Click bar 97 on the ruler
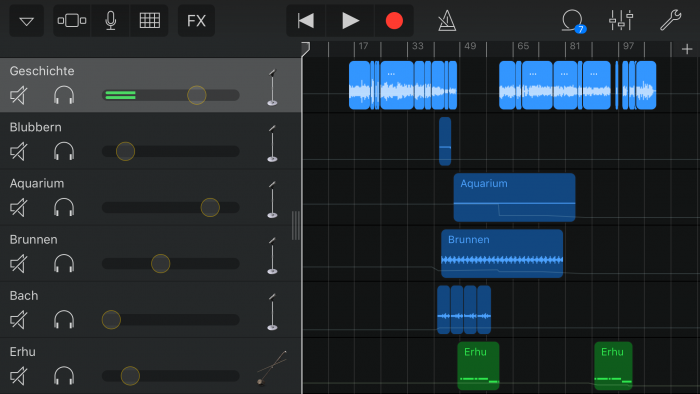This screenshot has width=700, height=394. click(x=629, y=46)
